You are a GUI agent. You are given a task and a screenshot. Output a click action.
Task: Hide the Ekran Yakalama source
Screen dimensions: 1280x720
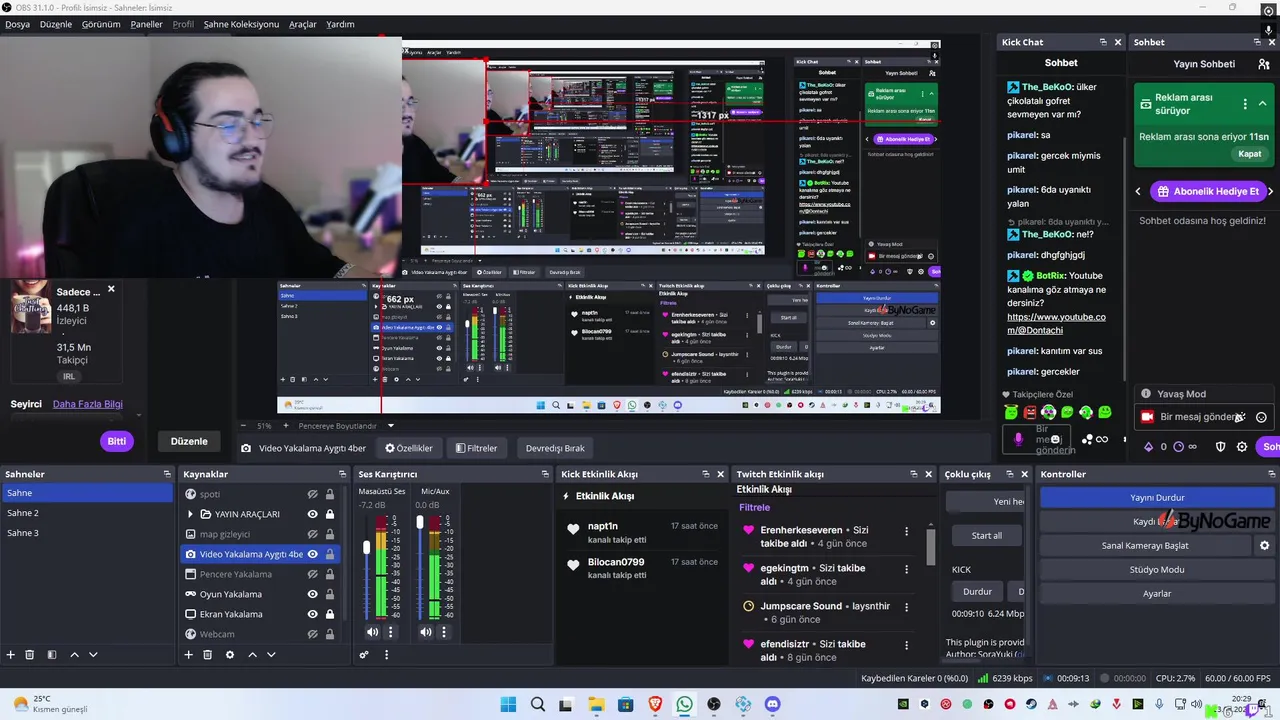[x=313, y=614]
